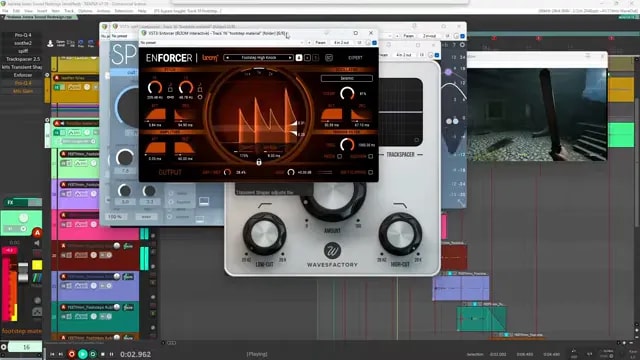This screenshot has height=360, width=640.
Task: Open the Options menu
Action: click(x=85, y=11)
